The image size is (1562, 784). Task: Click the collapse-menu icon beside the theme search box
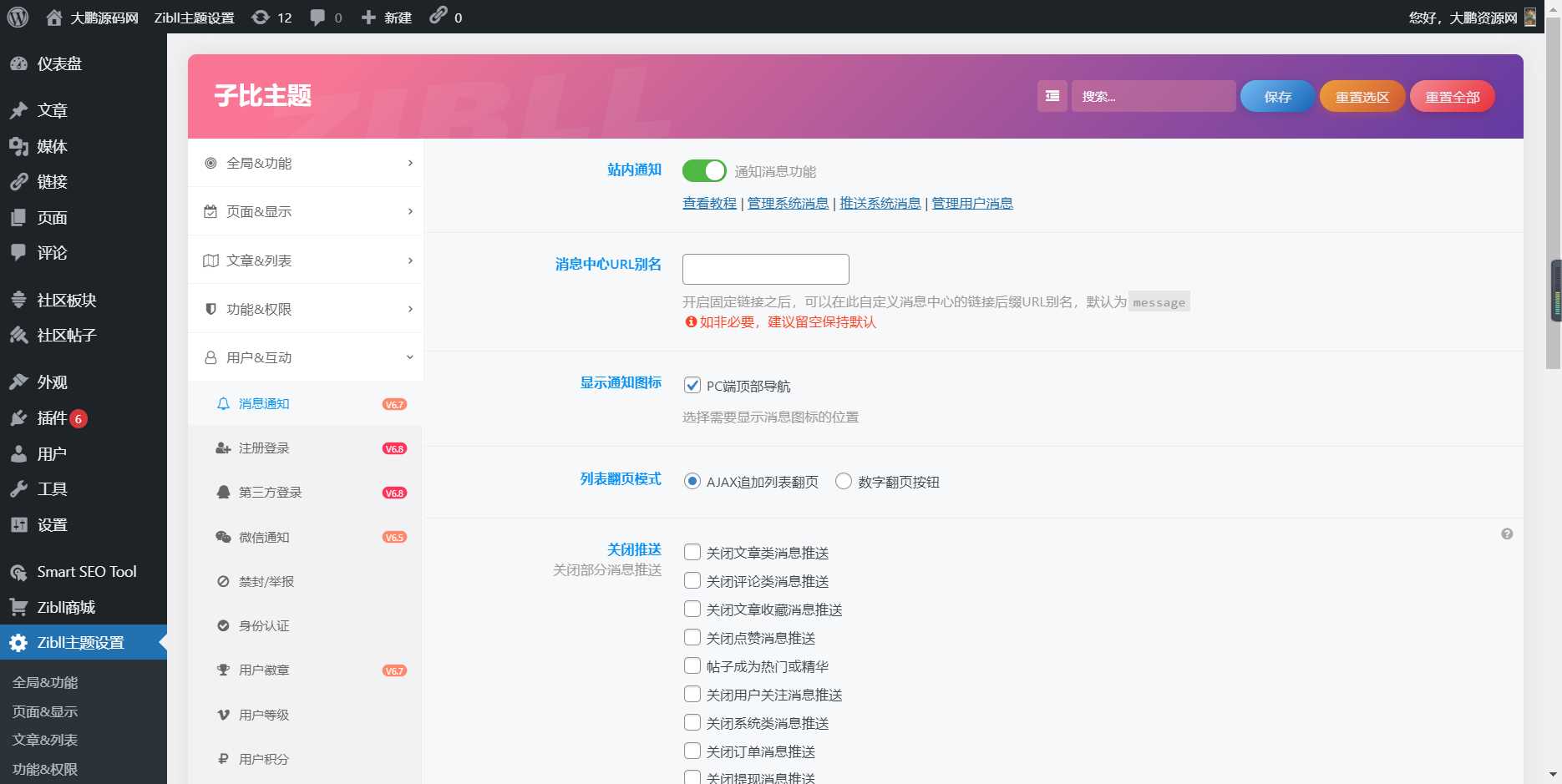pos(1052,96)
